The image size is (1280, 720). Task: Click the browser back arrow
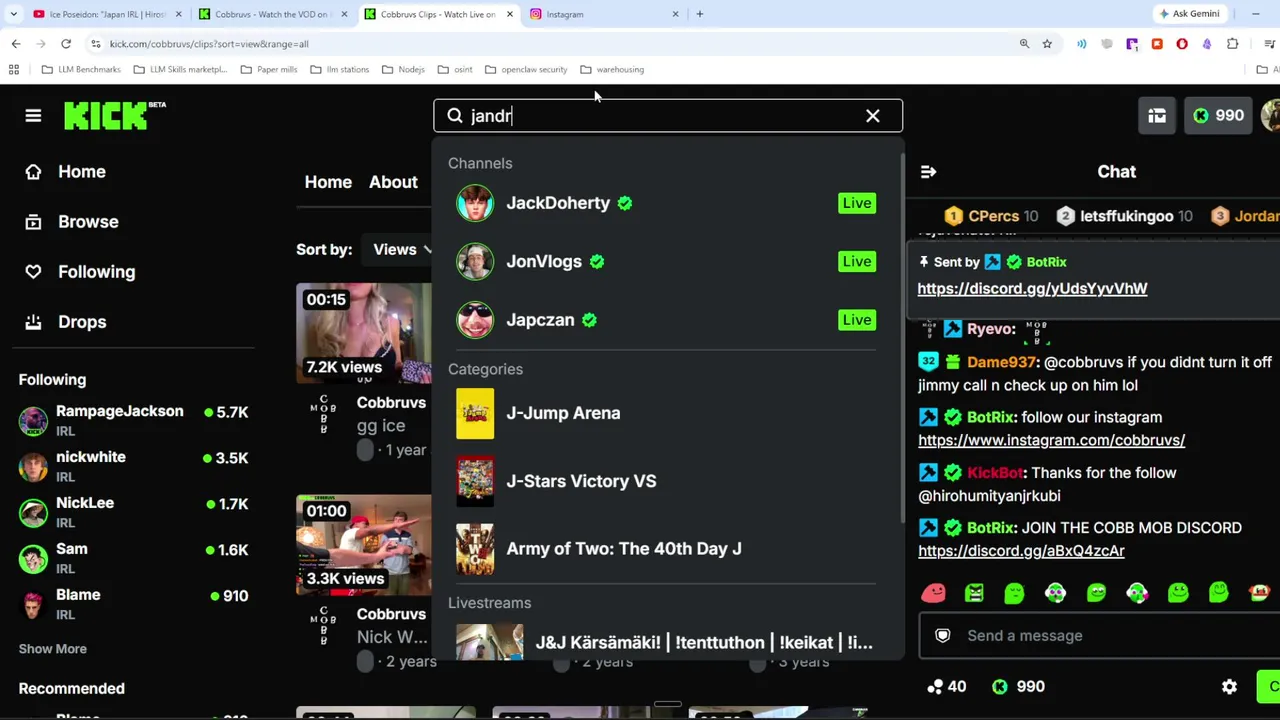click(x=16, y=44)
